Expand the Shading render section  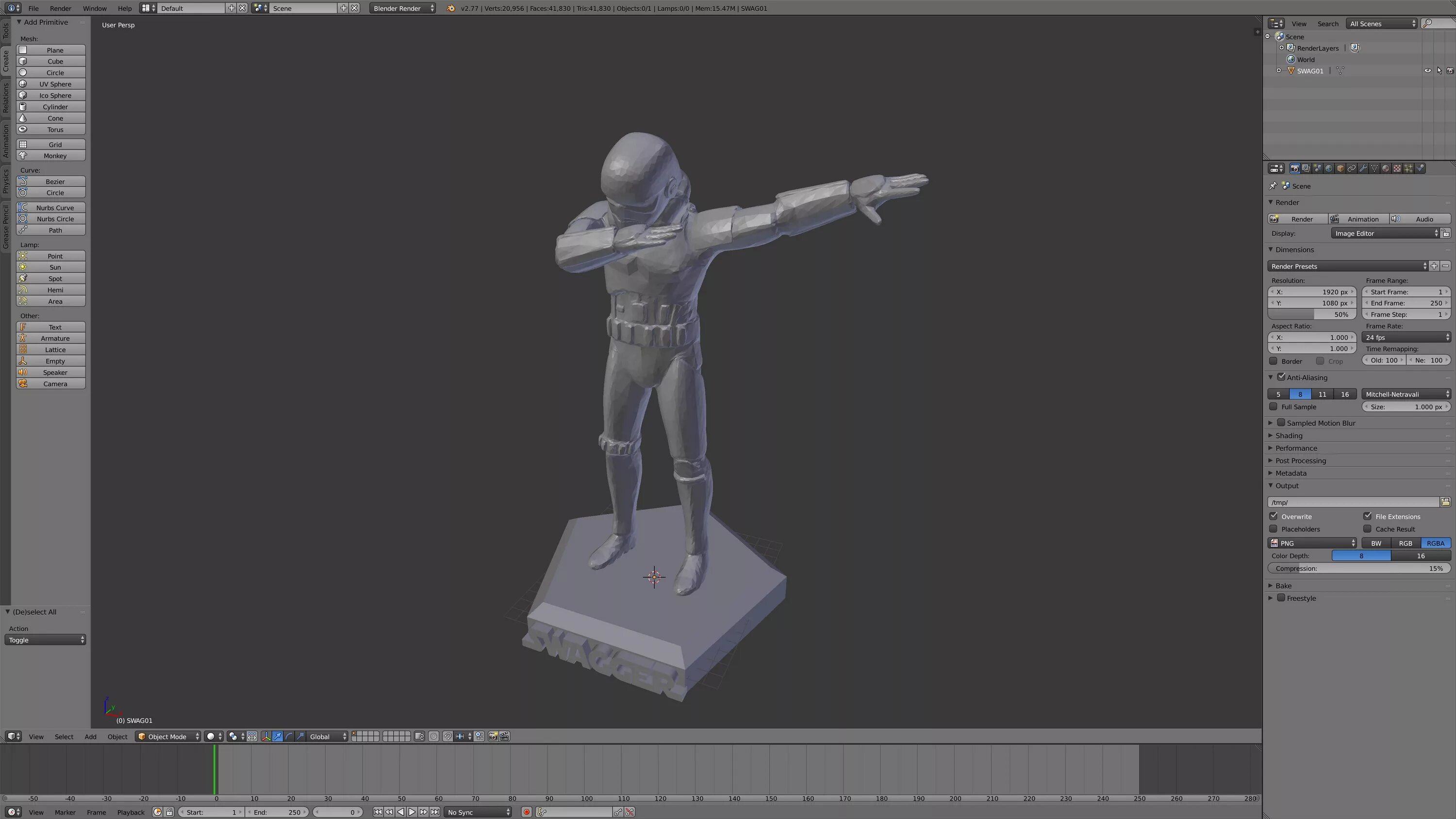(x=1289, y=435)
